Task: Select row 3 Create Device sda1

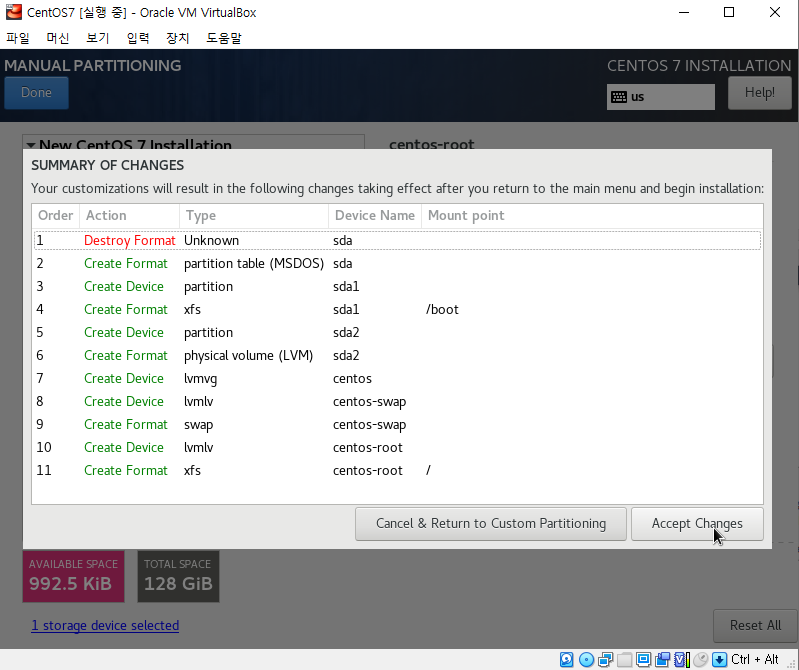Action: [x=397, y=286]
